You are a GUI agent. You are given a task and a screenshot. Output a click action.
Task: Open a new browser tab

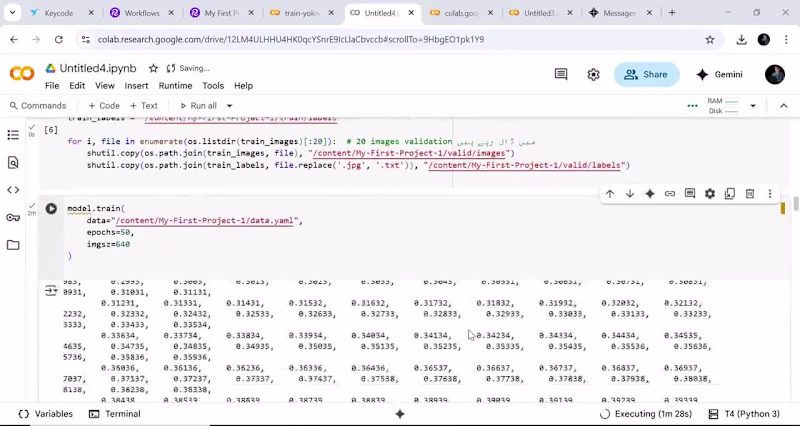(x=672, y=13)
